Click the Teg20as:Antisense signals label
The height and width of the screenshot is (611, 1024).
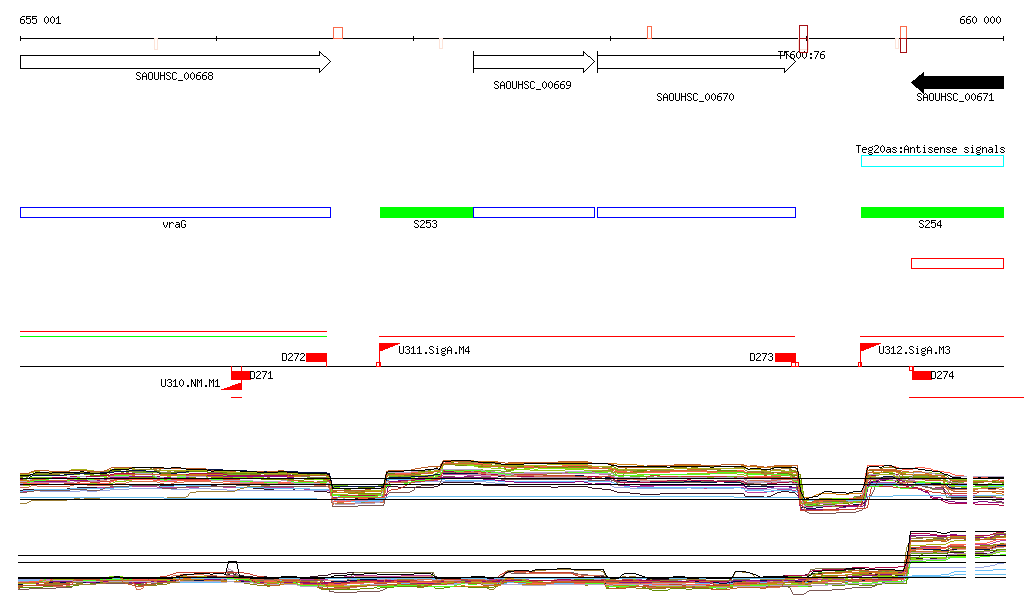coord(930,149)
